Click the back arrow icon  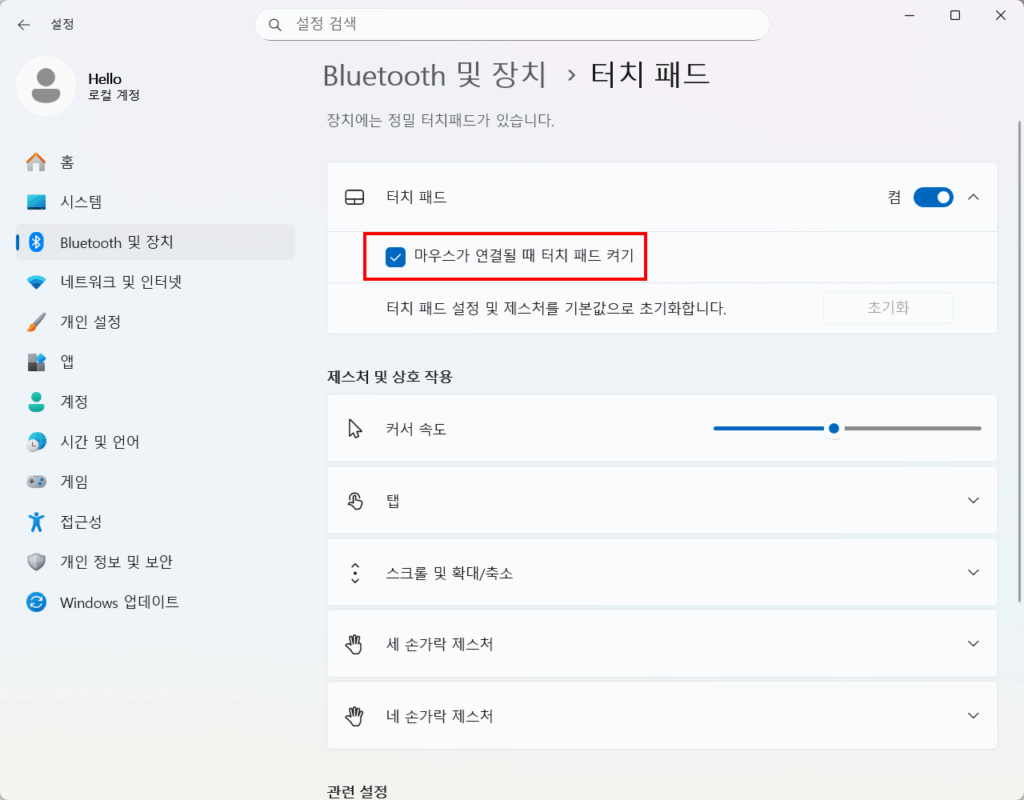click(24, 24)
